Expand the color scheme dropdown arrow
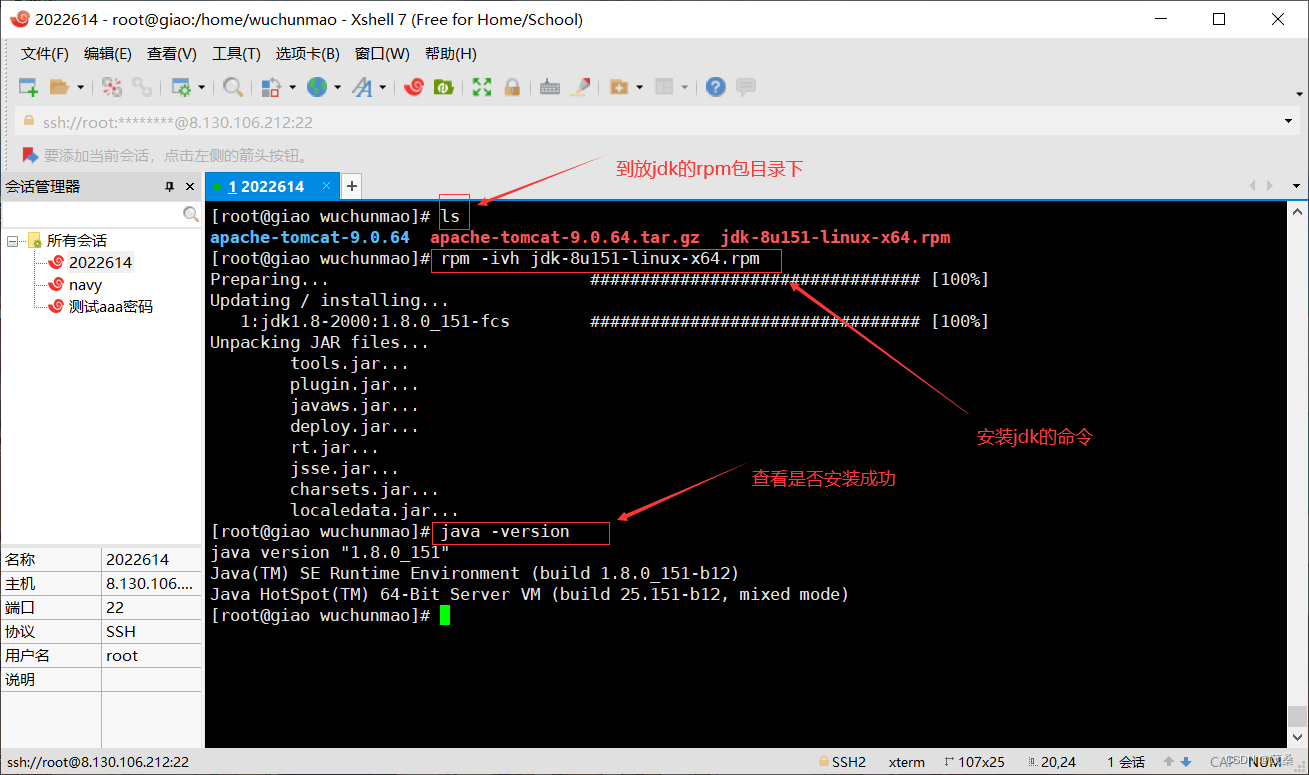 292,88
